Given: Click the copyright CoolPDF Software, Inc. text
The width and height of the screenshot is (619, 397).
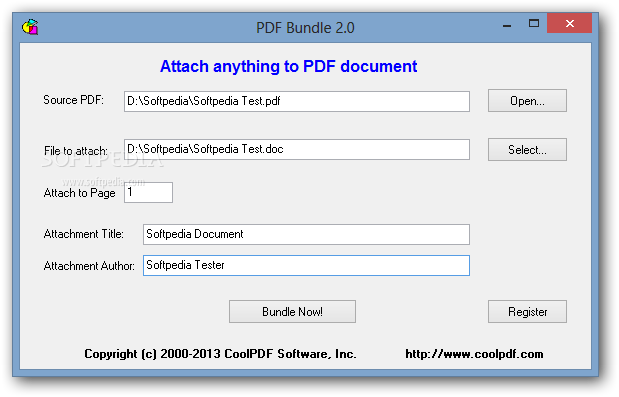Looking at the screenshot, I should pos(220,354).
